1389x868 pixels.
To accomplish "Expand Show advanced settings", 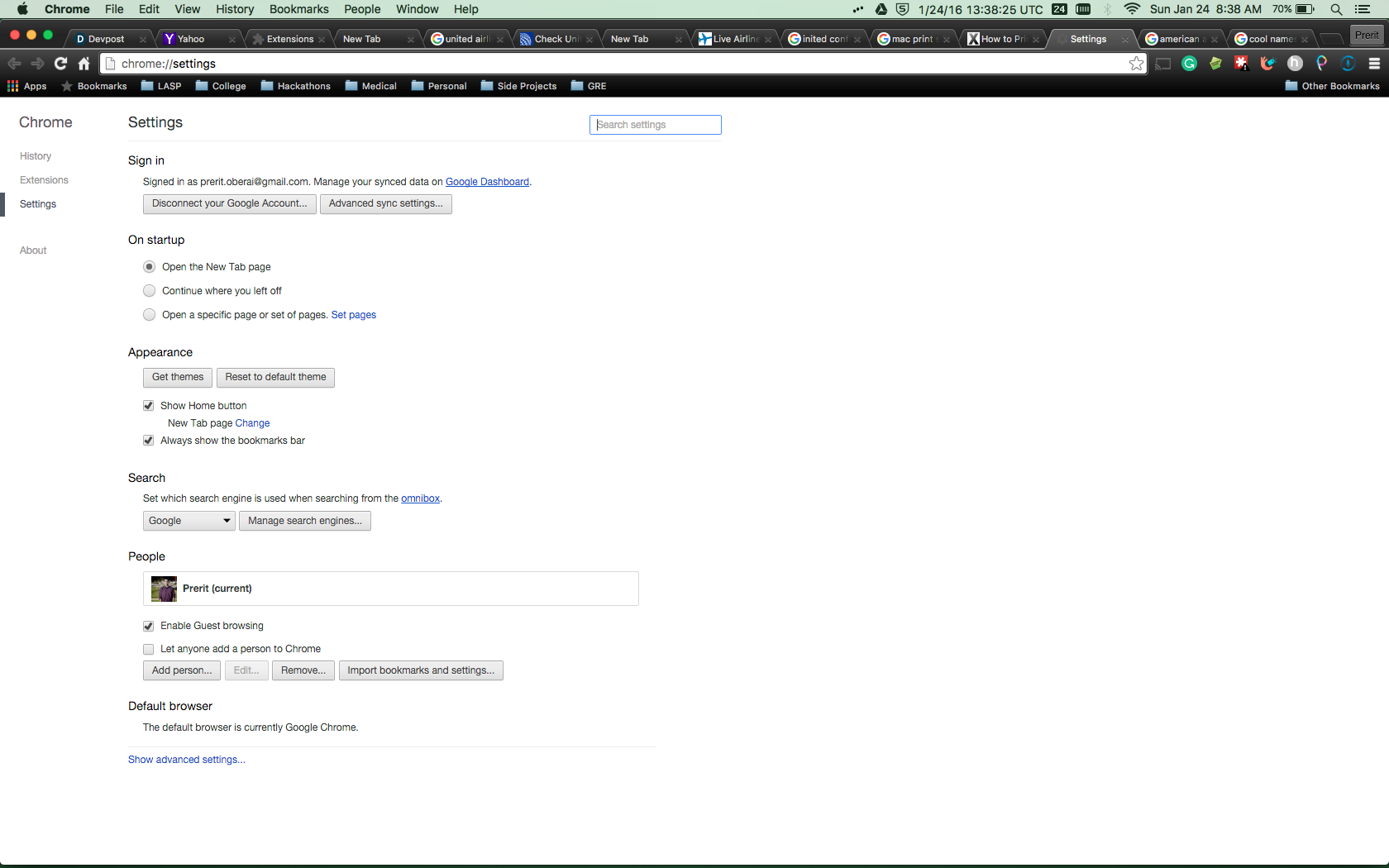I will click(187, 760).
